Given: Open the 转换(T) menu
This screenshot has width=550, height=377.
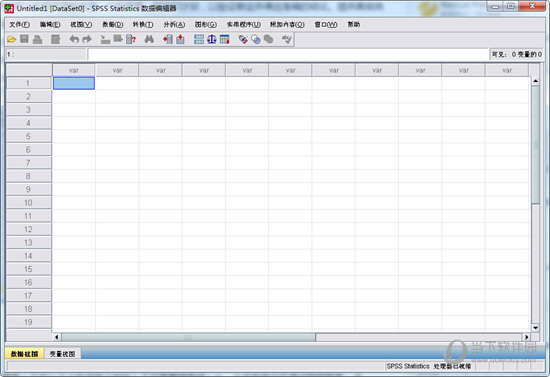Looking at the screenshot, I should pyautogui.click(x=143, y=25).
